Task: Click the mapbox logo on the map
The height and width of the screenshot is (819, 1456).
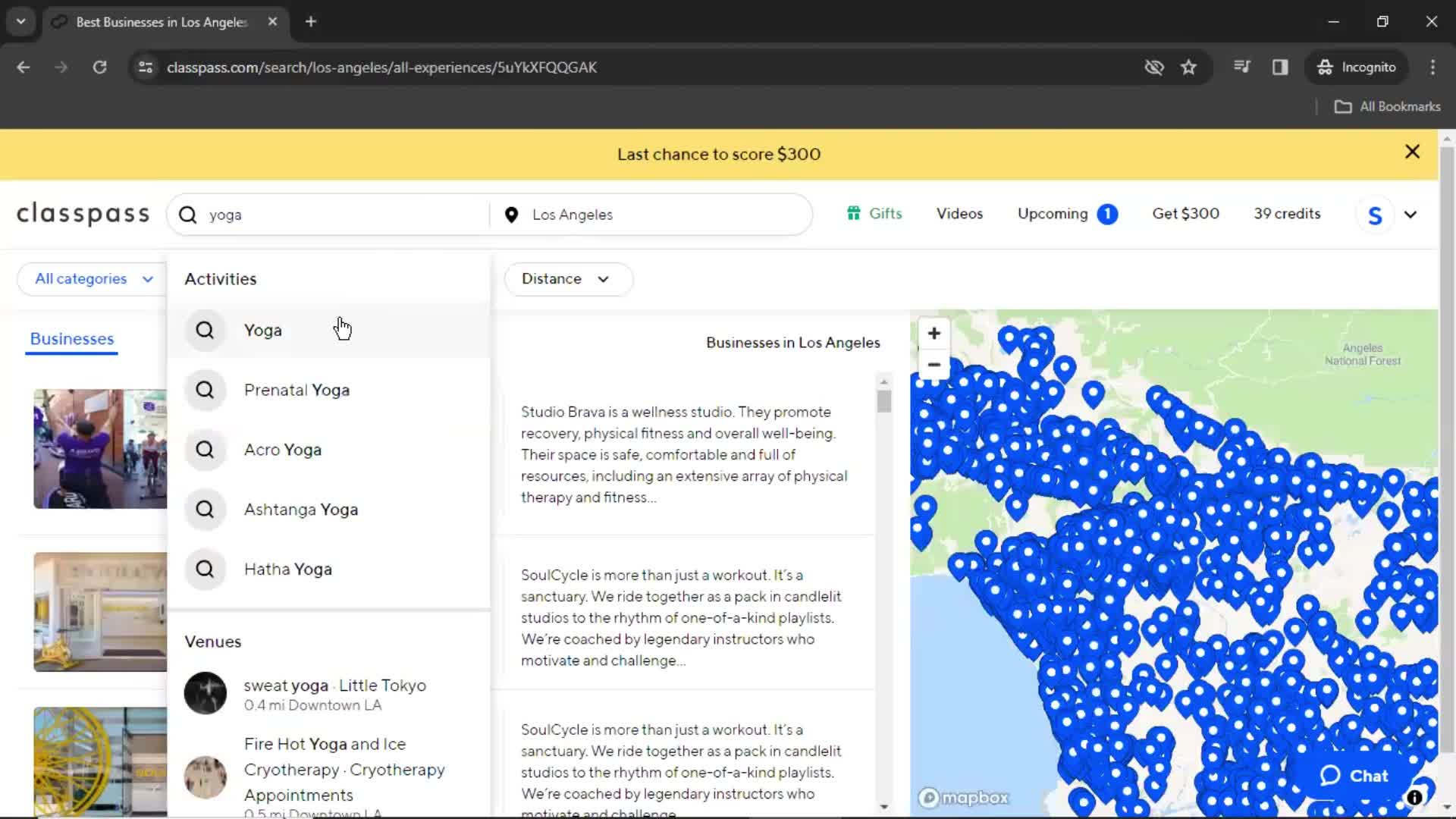Action: click(x=964, y=798)
